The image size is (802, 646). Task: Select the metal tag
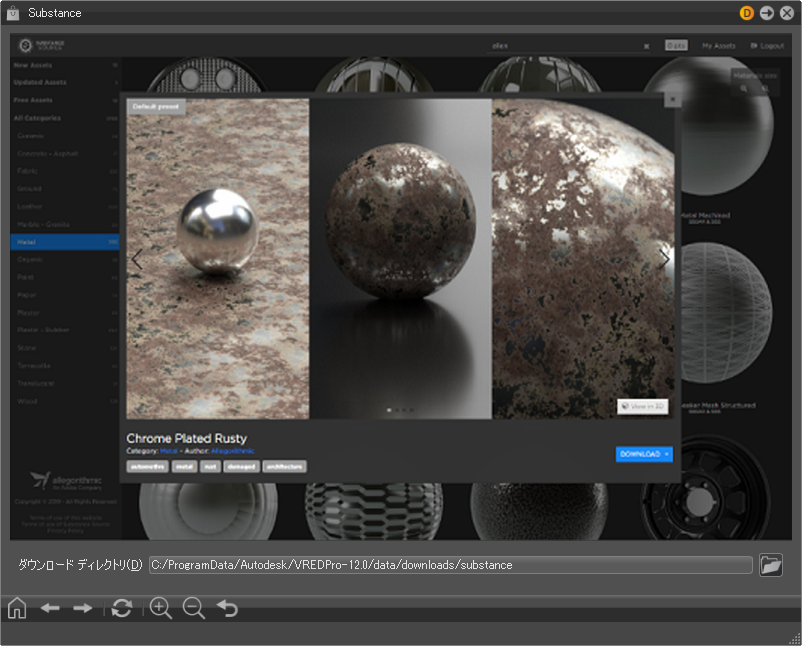[x=184, y=466]
